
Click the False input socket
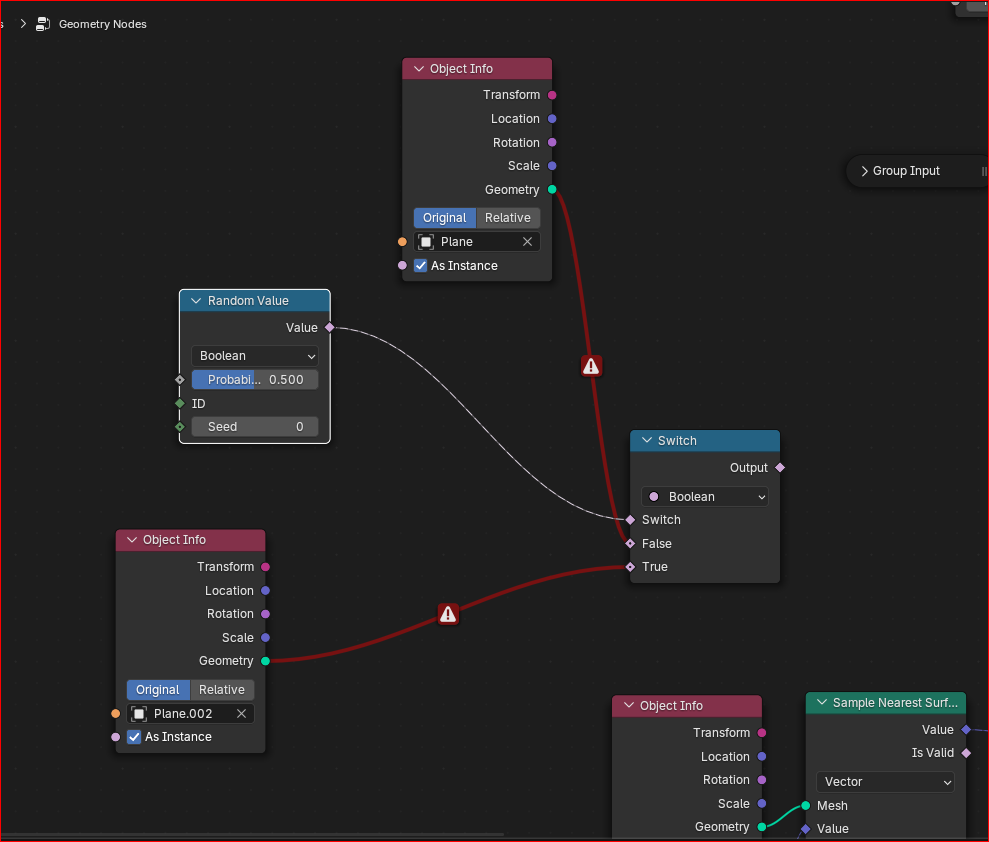point(630,543)
